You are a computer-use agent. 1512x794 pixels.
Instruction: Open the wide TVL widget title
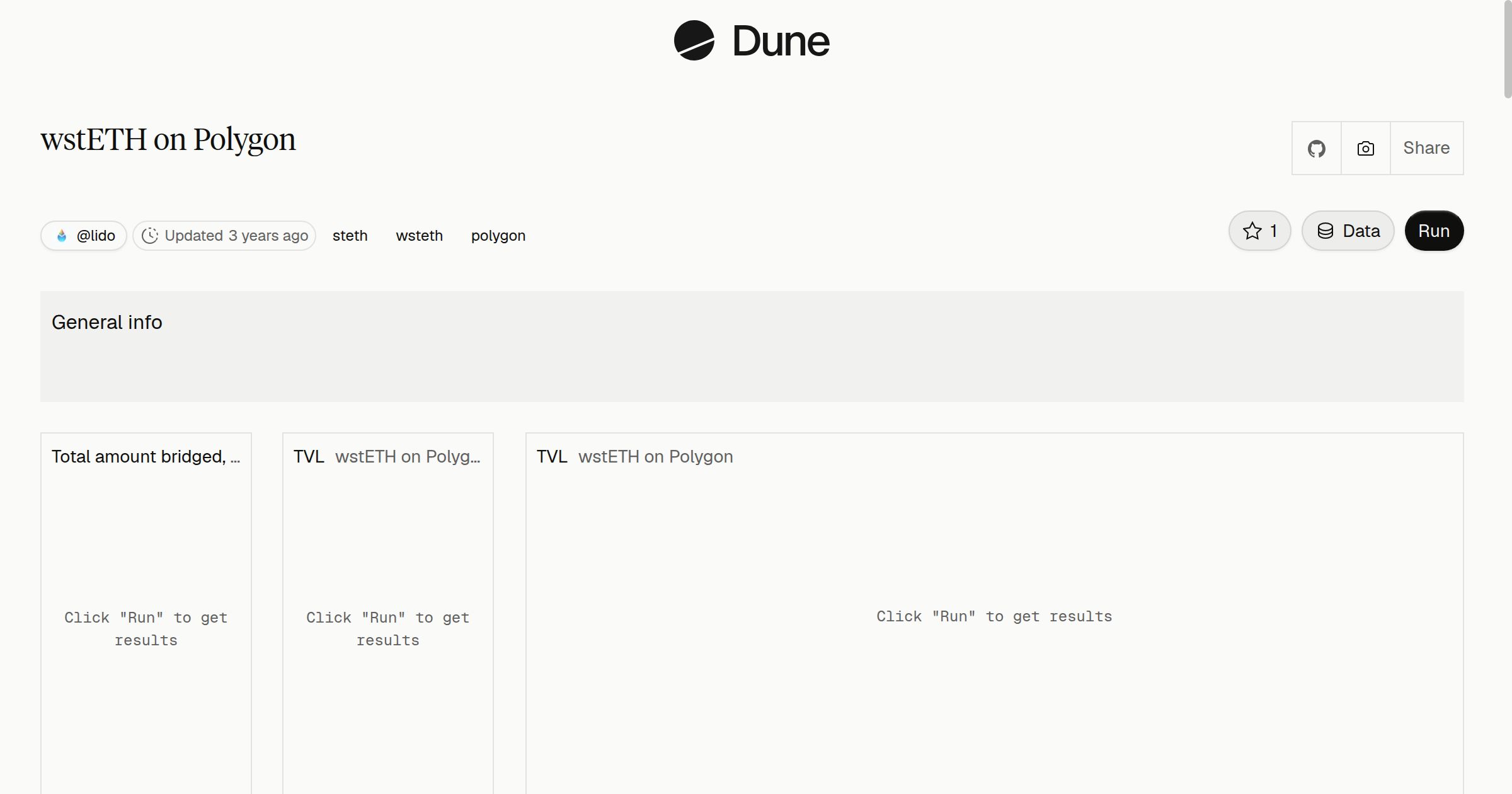click(x=552, y=456)
